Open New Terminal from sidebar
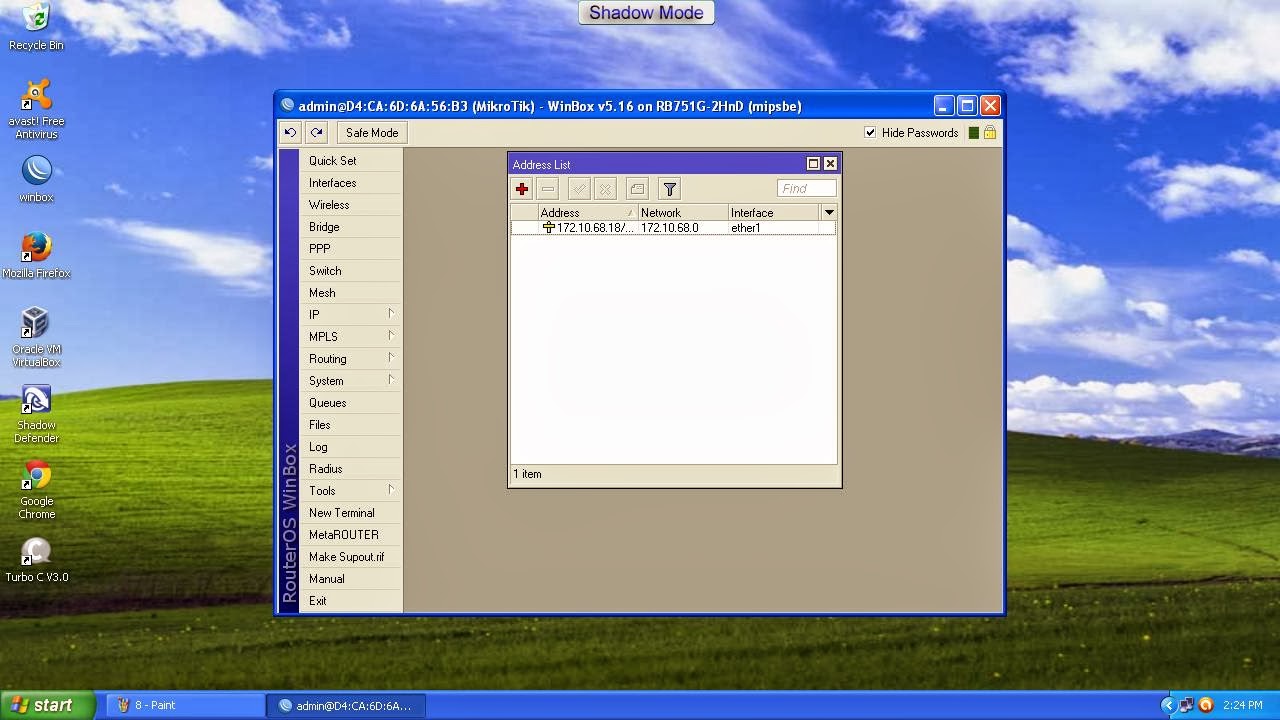Viewport: 1280px width, 720px height. pyautogui.click(x=350, y=513)
